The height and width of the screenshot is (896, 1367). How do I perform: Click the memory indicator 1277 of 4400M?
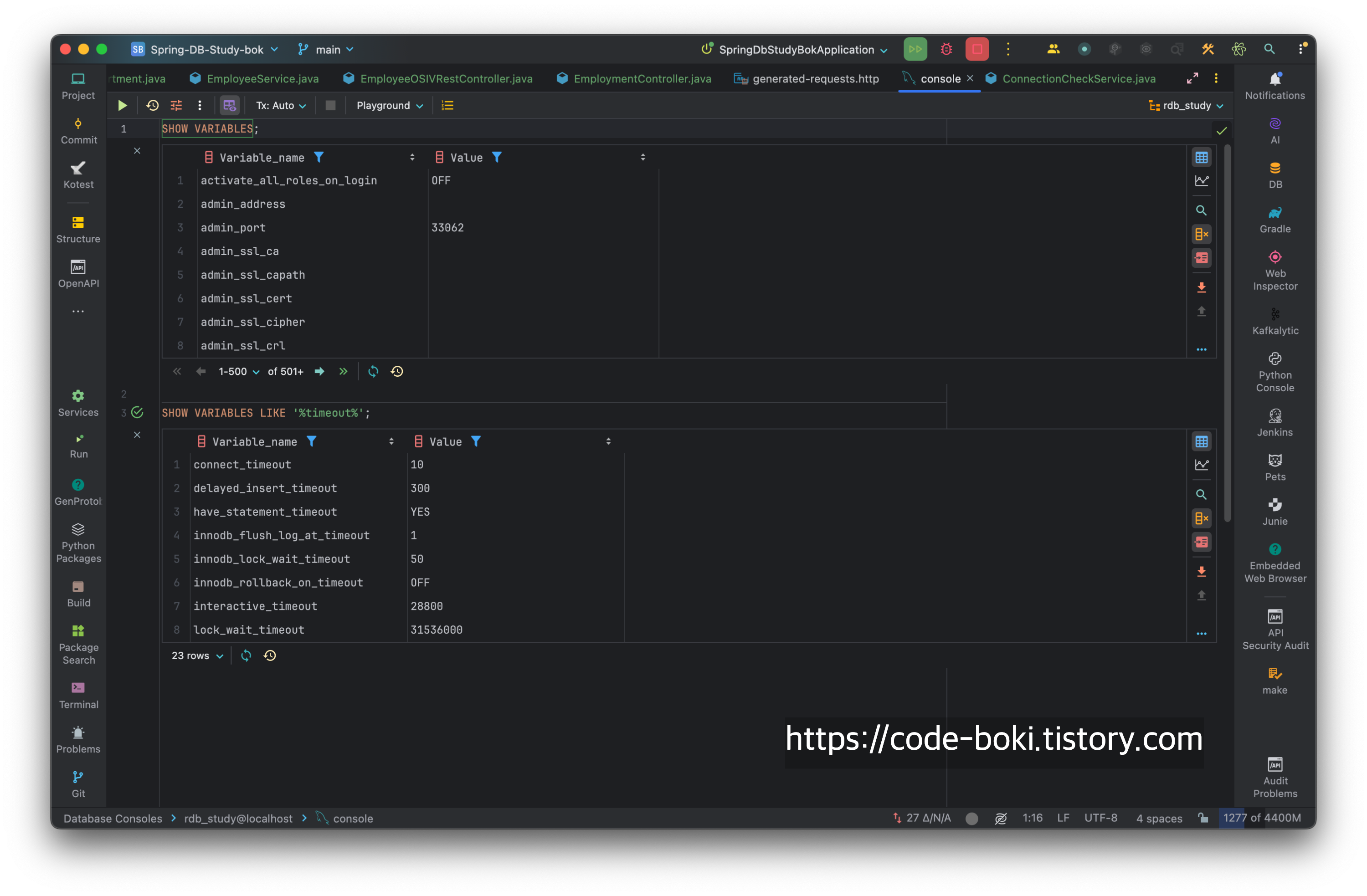1261,818
